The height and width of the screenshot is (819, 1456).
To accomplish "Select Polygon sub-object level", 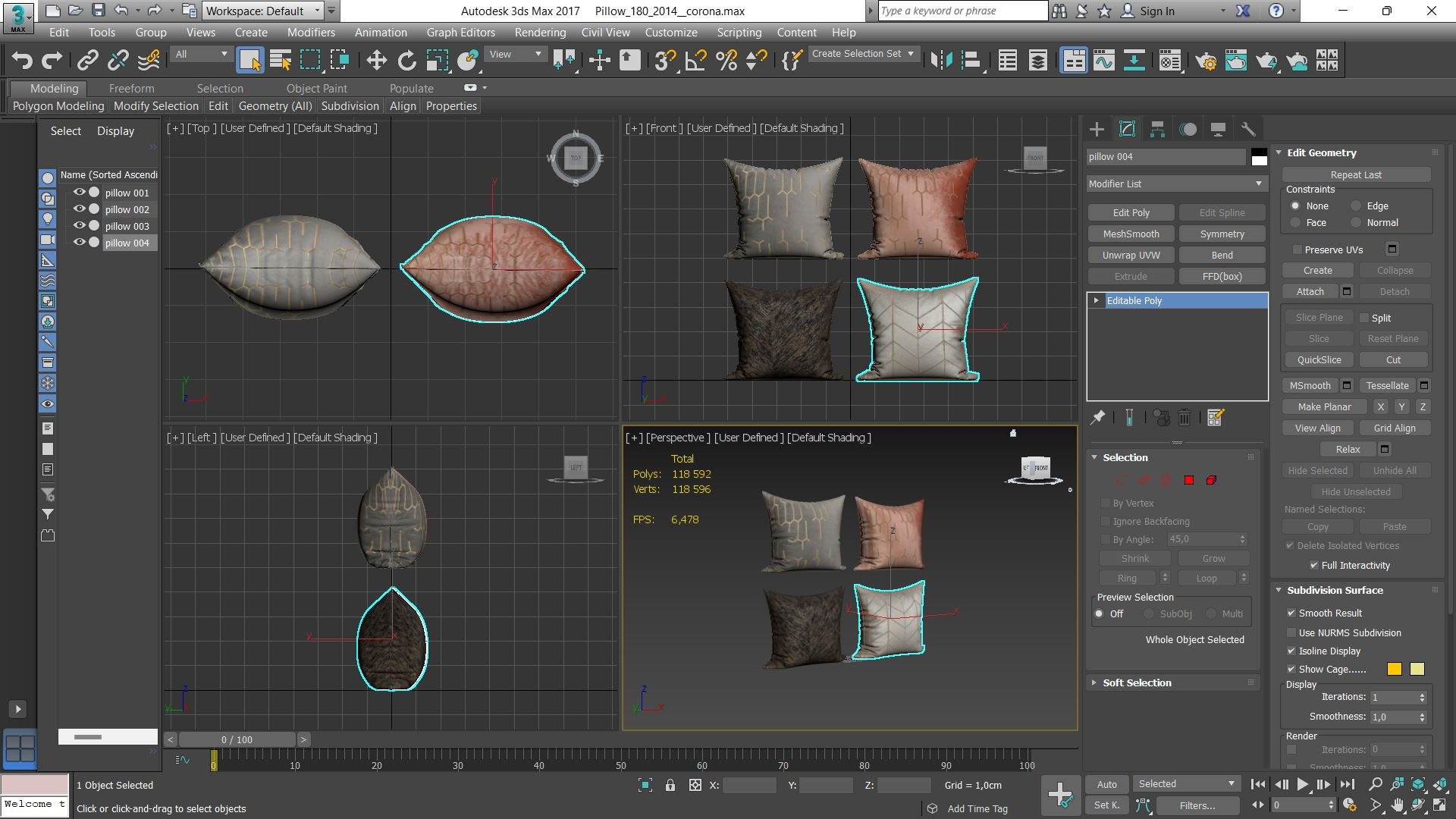I will click(x=1189, y=480).
